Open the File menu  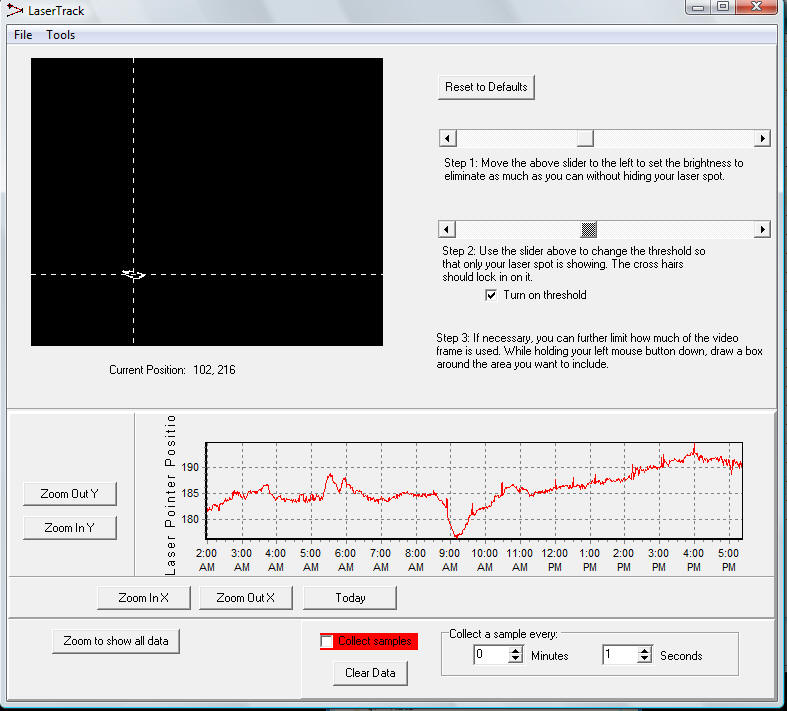tap(23, 35)
